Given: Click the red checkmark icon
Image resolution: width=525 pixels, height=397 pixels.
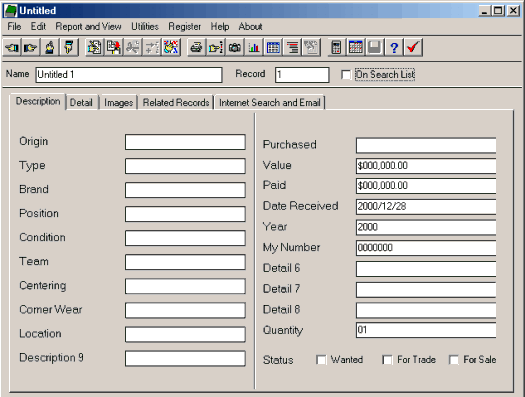Looking at the screenshot, I should [413, 48].
